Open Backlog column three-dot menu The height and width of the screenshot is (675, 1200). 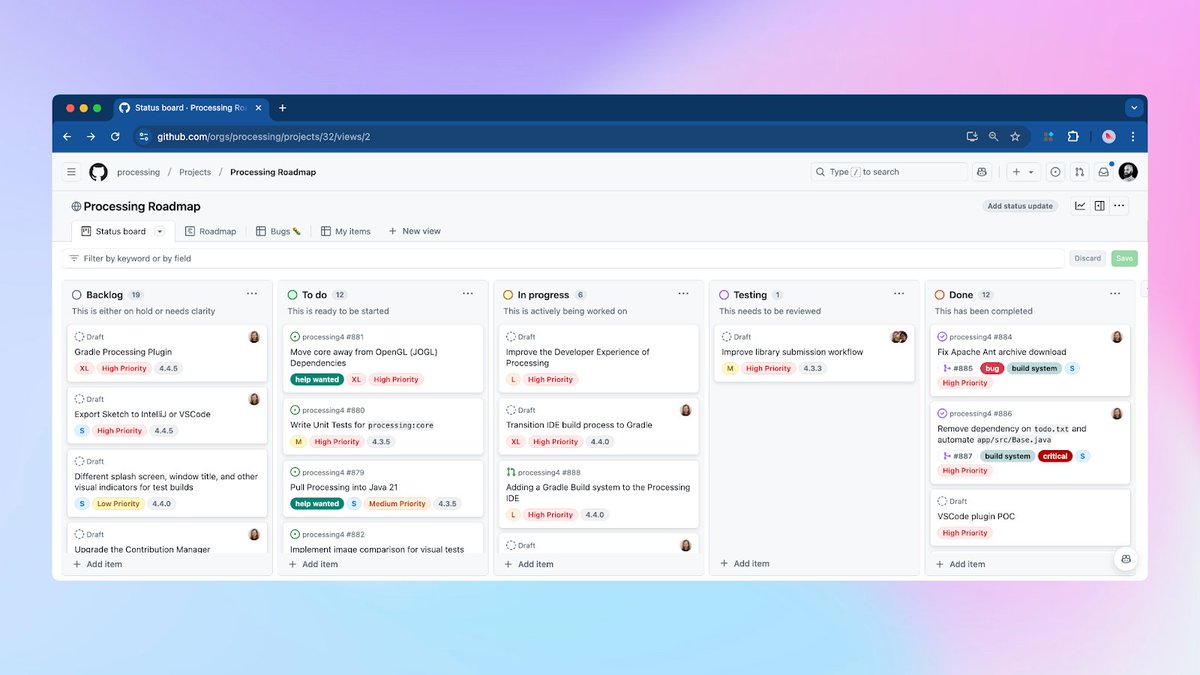pyautogui.click(x=252, y=294)
